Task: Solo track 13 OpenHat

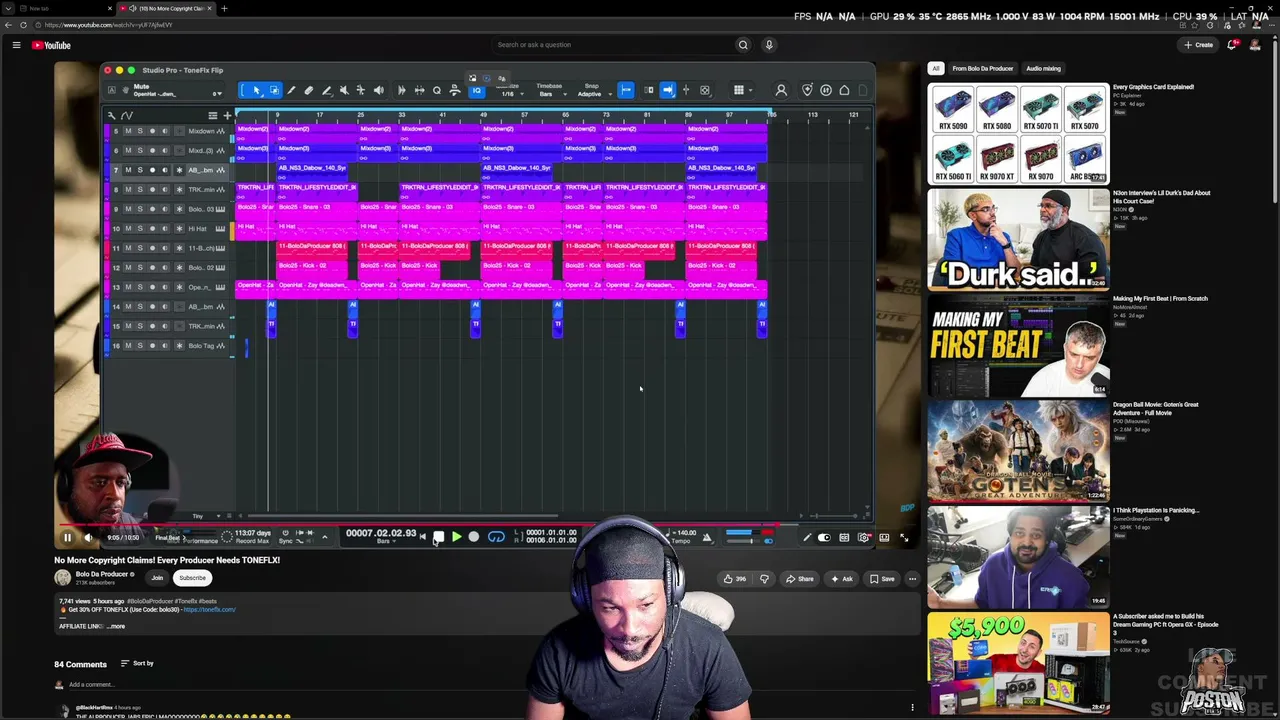Action: pos(140,287)
